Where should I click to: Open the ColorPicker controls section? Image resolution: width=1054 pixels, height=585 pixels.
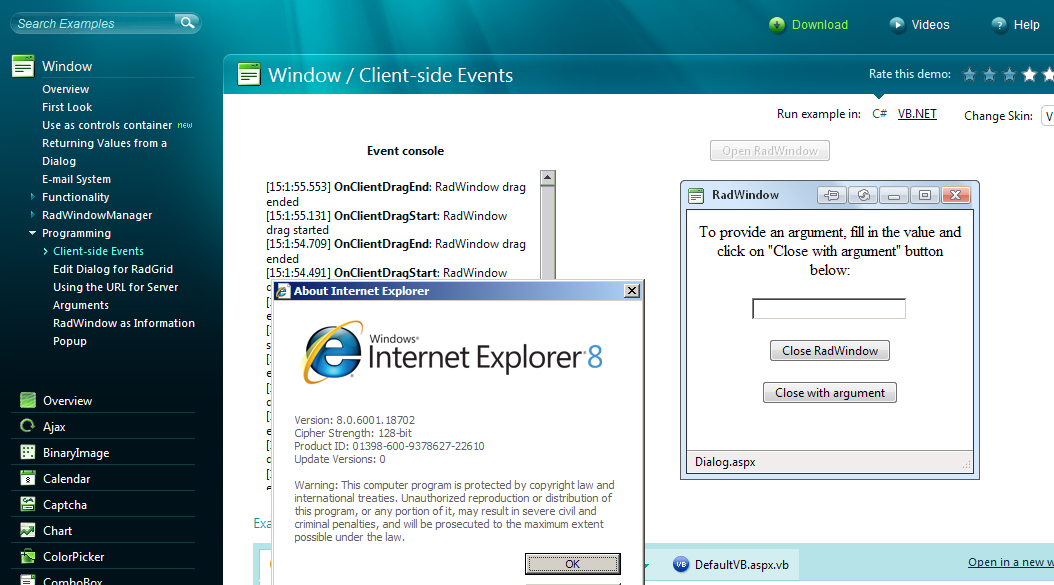pos(73,557)
